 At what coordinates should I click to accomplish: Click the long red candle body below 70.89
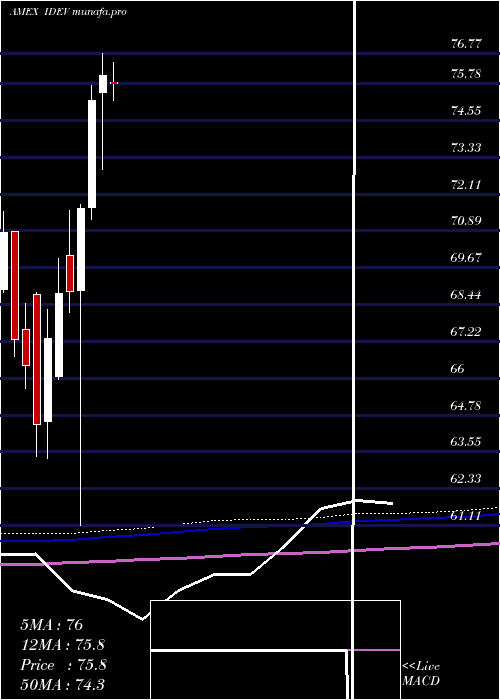pos(15,285)
